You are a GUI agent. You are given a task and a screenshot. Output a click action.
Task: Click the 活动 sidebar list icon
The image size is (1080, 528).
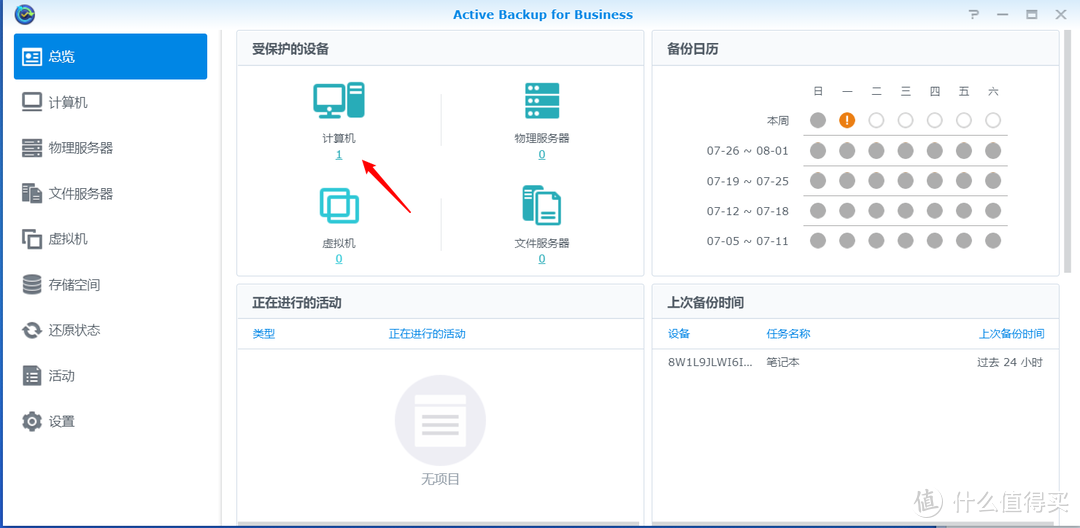click(x=32, y=376)
